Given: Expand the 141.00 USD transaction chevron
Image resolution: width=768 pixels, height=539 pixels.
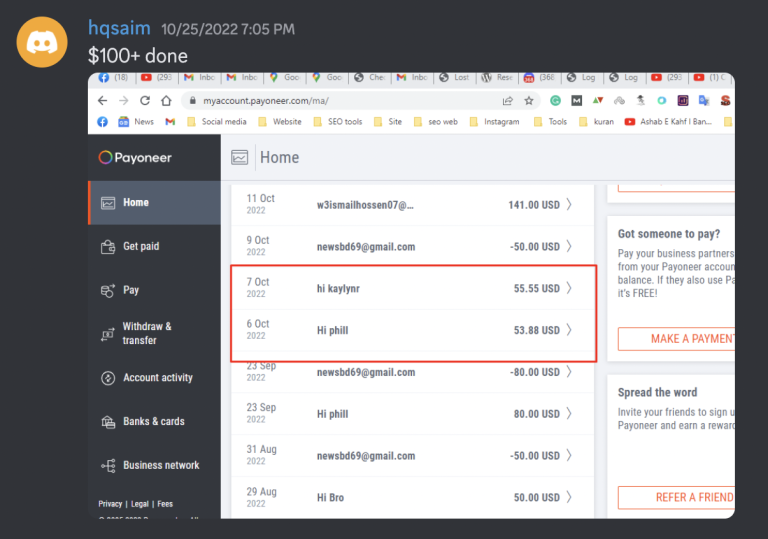Looking at the screenshot, I should click(569, 205).
